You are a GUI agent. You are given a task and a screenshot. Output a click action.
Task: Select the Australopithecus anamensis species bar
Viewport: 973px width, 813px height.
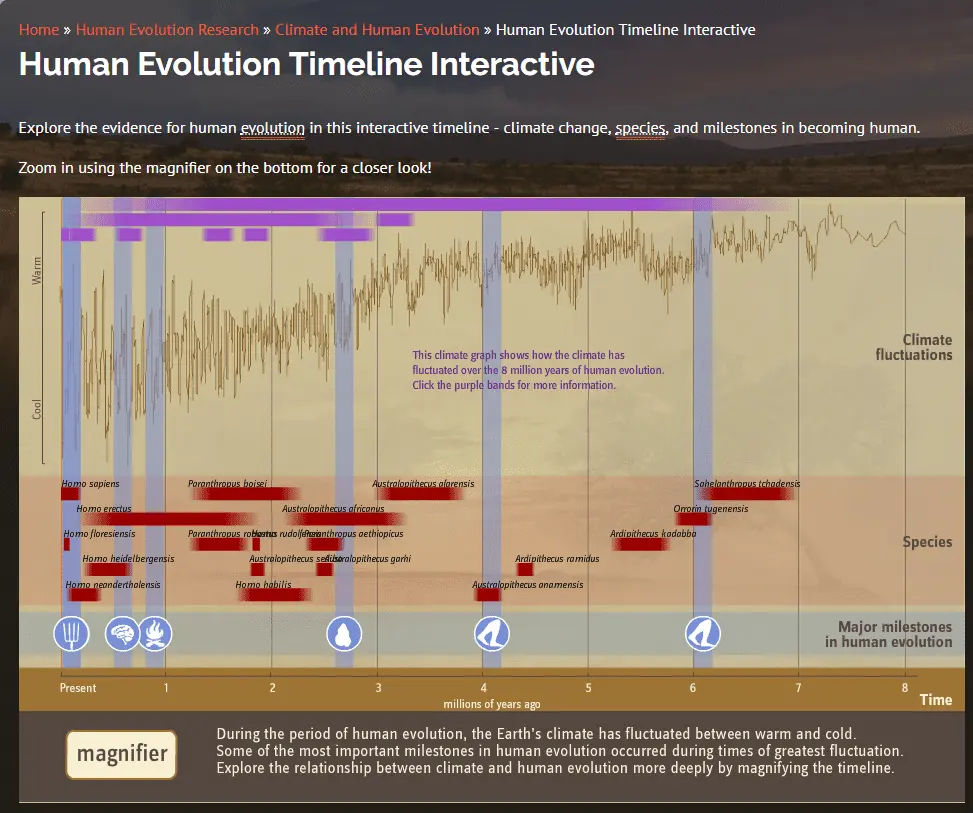pyautogui.click(x=488, y=595)
